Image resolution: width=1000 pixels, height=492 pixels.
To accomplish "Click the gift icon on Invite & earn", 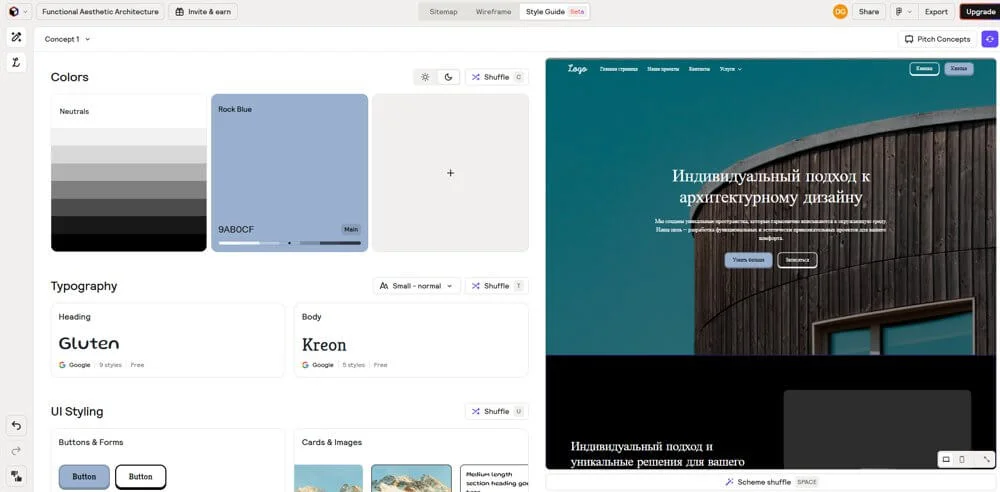I will click(x=180, y=11).
